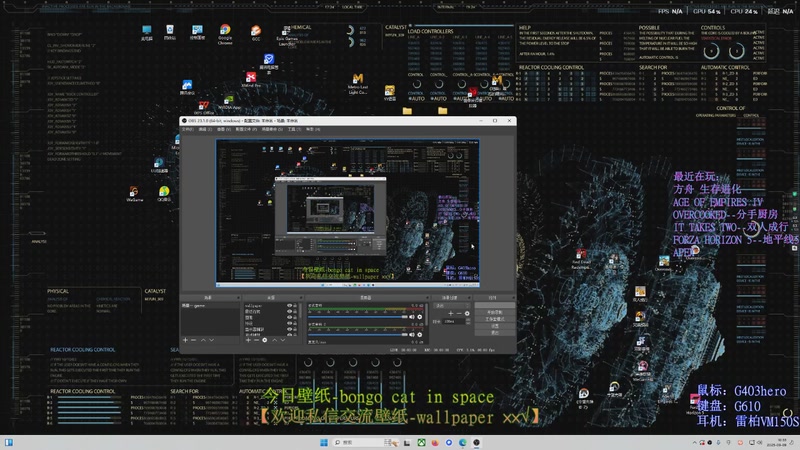This screenshot has width=800, height=450.
Task: Enable Studio Mode button in Controls
Action: (x=494, y=319)
